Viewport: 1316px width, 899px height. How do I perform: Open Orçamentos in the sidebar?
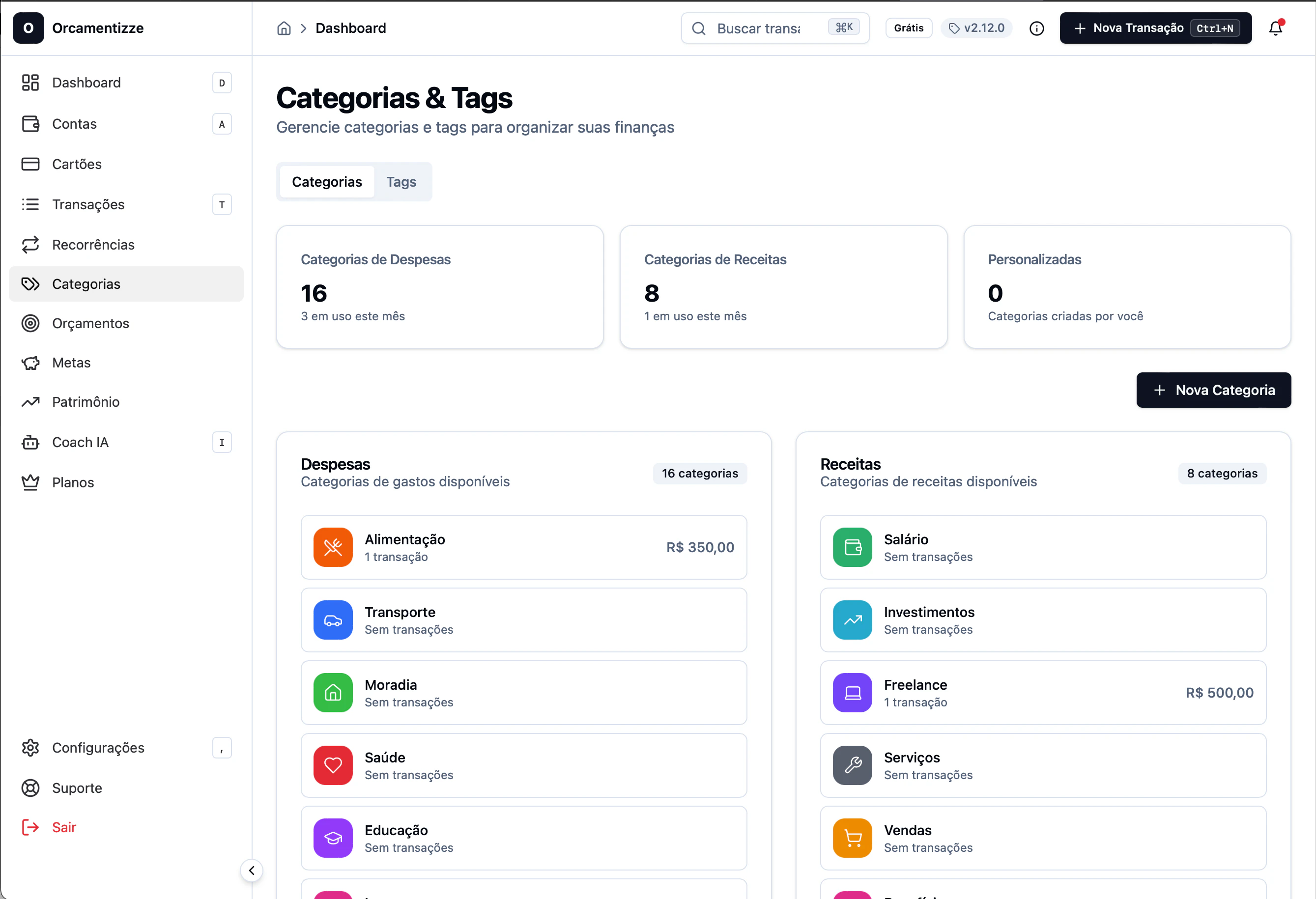[x=90, y=323]
